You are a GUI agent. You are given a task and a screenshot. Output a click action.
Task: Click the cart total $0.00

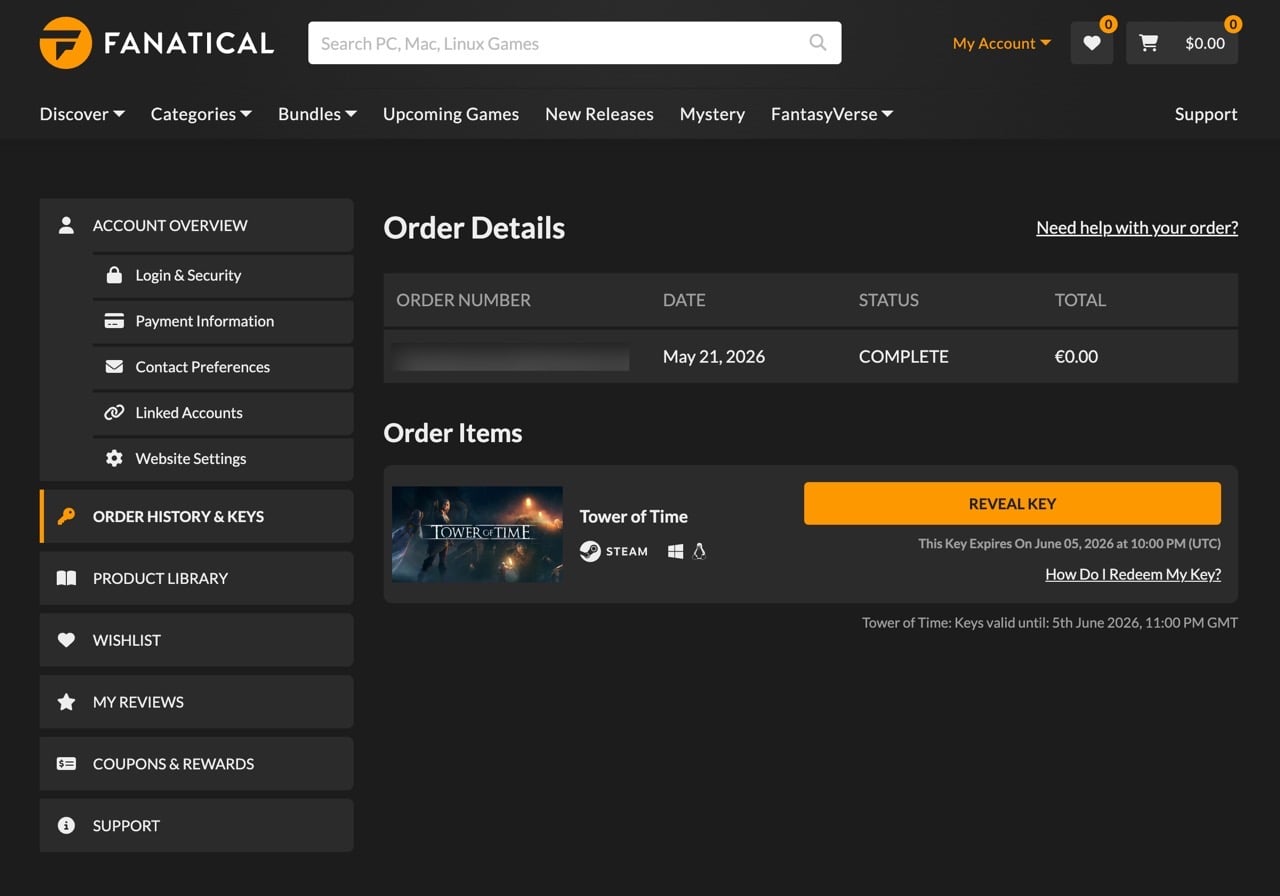tap(1205, 43)
